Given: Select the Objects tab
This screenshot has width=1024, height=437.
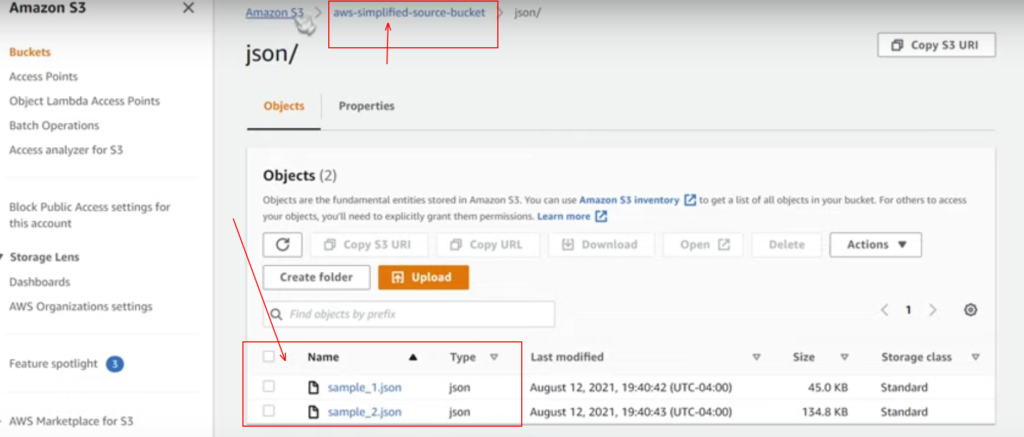Looking at the screenshot, I should (x=283, y=106).
